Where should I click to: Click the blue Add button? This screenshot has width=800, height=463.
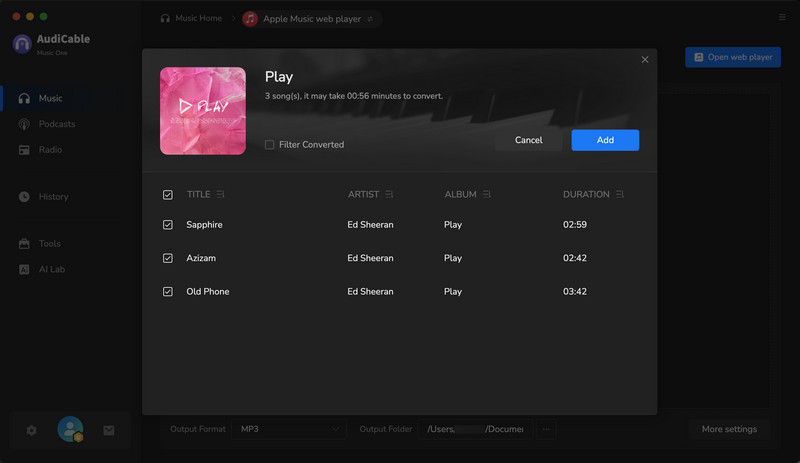[605, 140]
